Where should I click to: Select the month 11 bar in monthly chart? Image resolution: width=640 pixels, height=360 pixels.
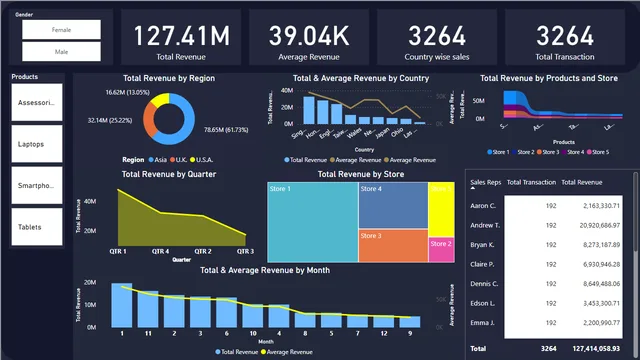coord(148,309)
